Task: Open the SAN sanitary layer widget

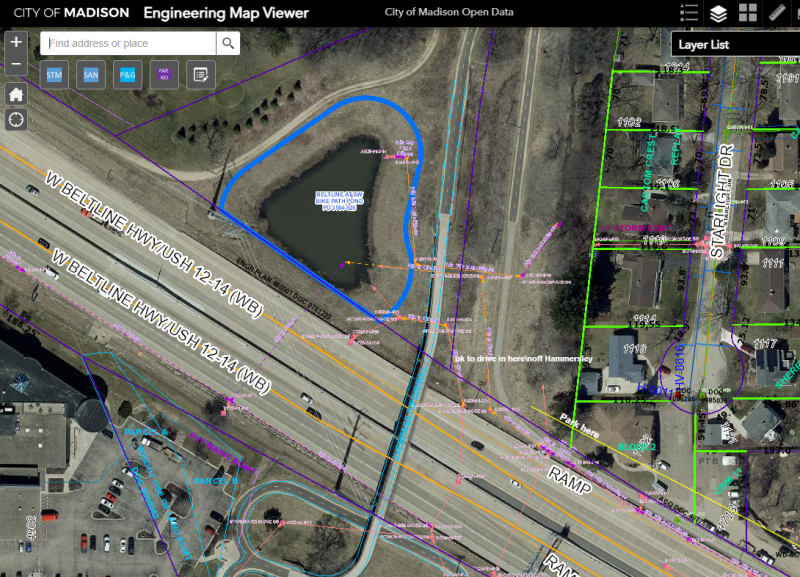Action: point(91,75)
